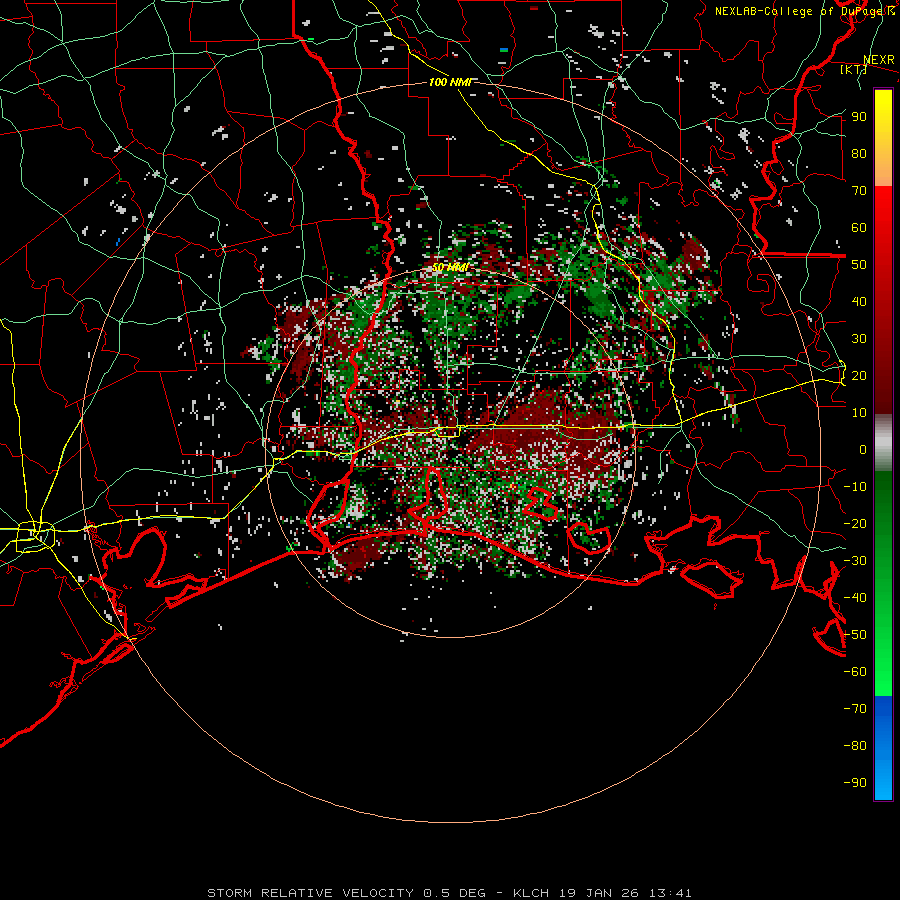Screen dimensions: 900x900
Task: Click the blue segment of the color bar
Action: (883, 748)
